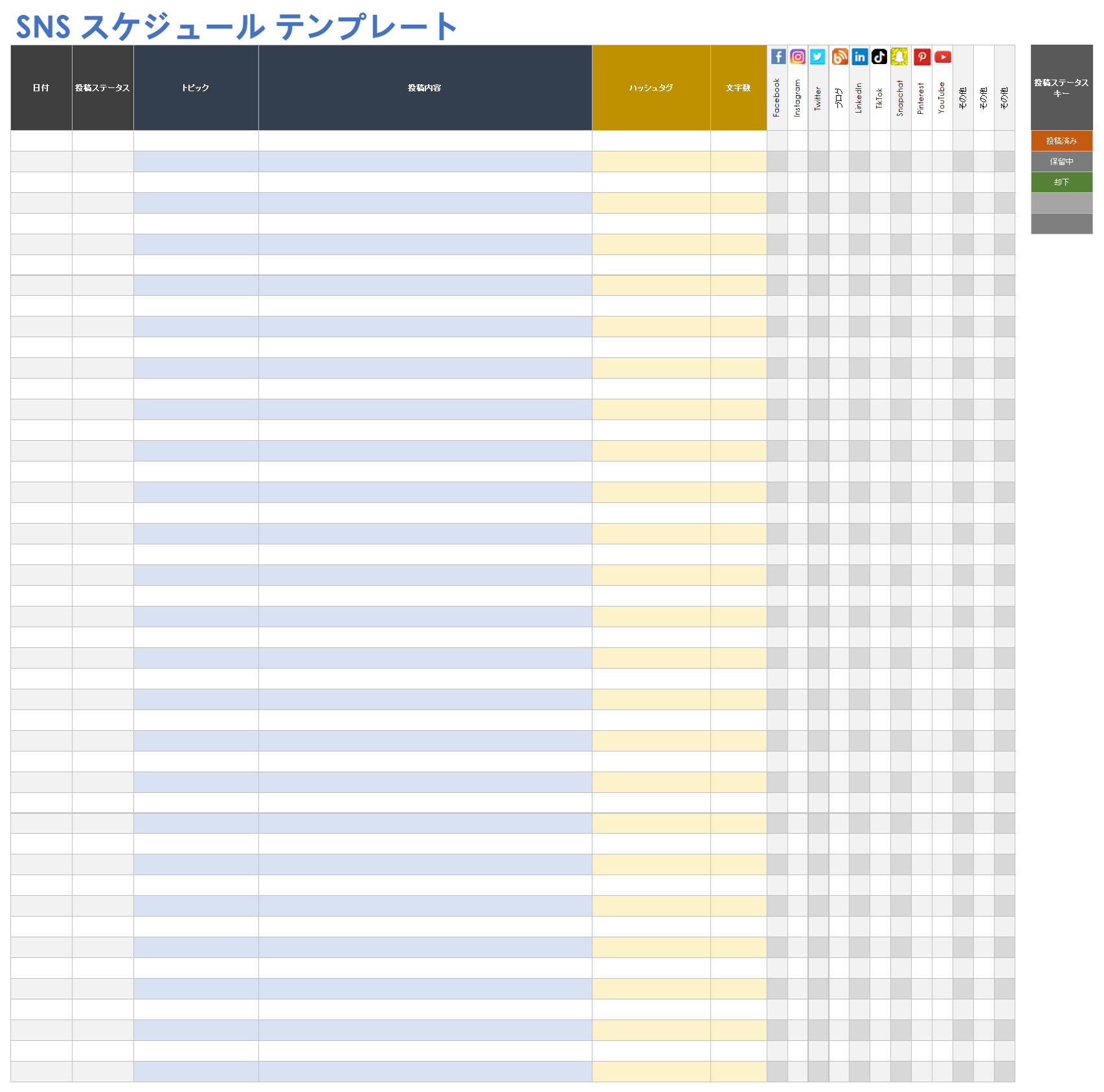Viewport: 1104px width, 1092px height.
Task: Select the vertical "Pinterest" column label
Action: tap(921, 98)
